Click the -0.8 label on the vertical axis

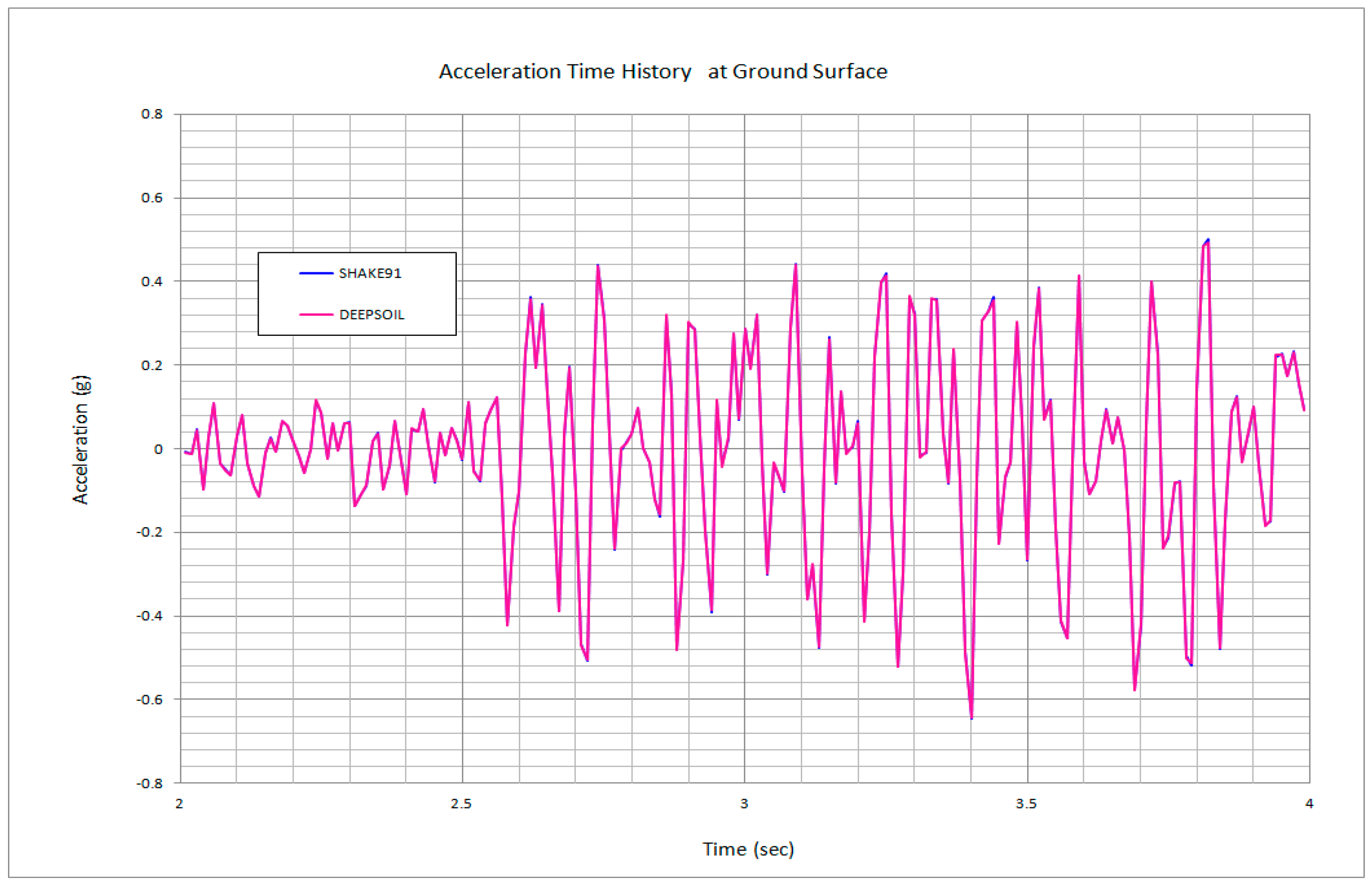click(149, 784)
